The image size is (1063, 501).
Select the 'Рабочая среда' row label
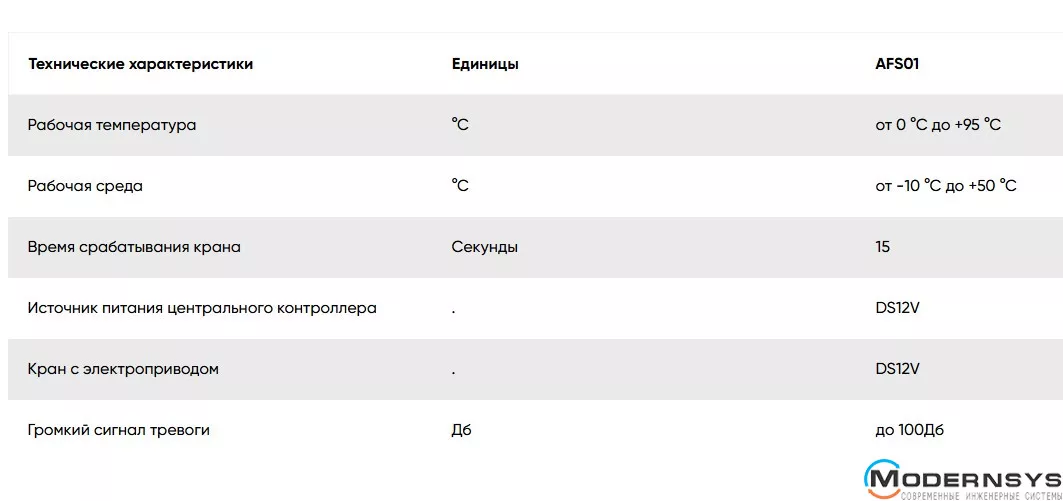[x=85, y=186]
